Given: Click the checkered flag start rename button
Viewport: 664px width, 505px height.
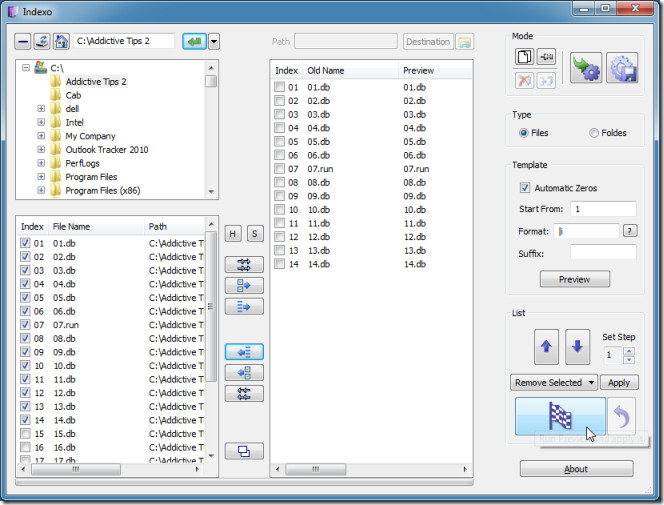Looking at the screenshot, I should (560, 415).
